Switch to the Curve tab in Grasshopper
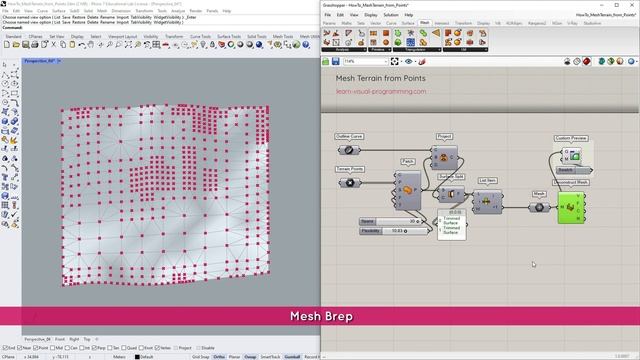 point(391,23)
